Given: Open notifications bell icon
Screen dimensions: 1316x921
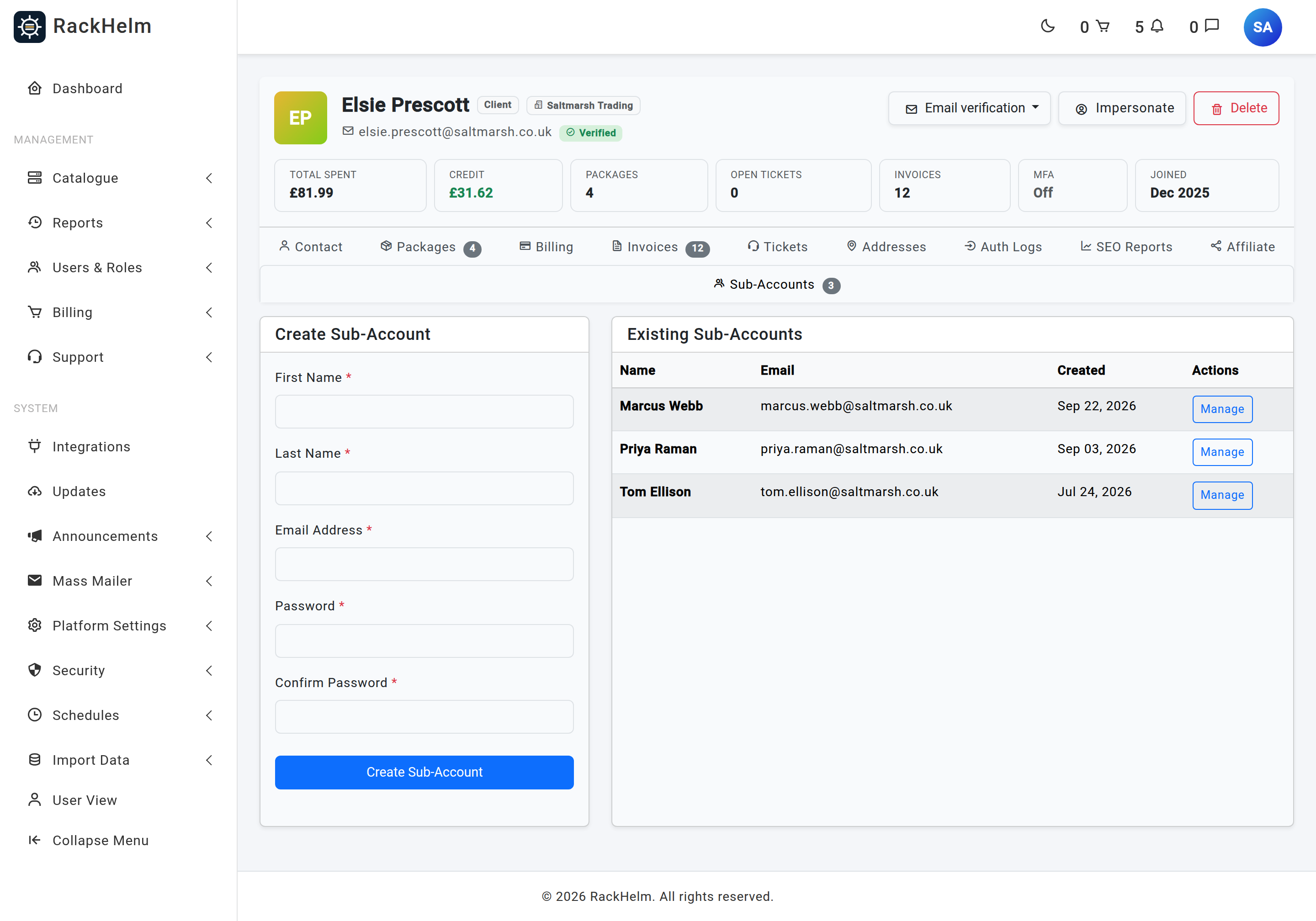Looking at the screenshot, I should (1157, 26).
